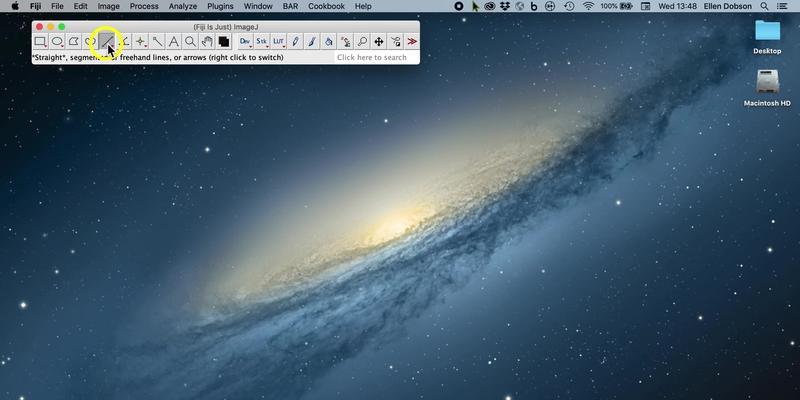800x400 pixels.
Task: Open the Apple menu
Action: (x=15, y=6)
